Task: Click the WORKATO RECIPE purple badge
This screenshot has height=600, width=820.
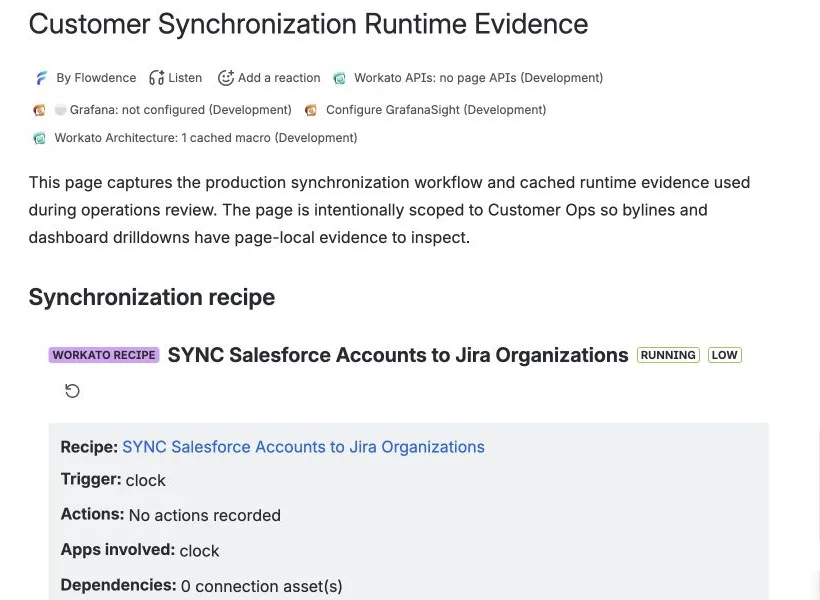Action: (104, 355)
